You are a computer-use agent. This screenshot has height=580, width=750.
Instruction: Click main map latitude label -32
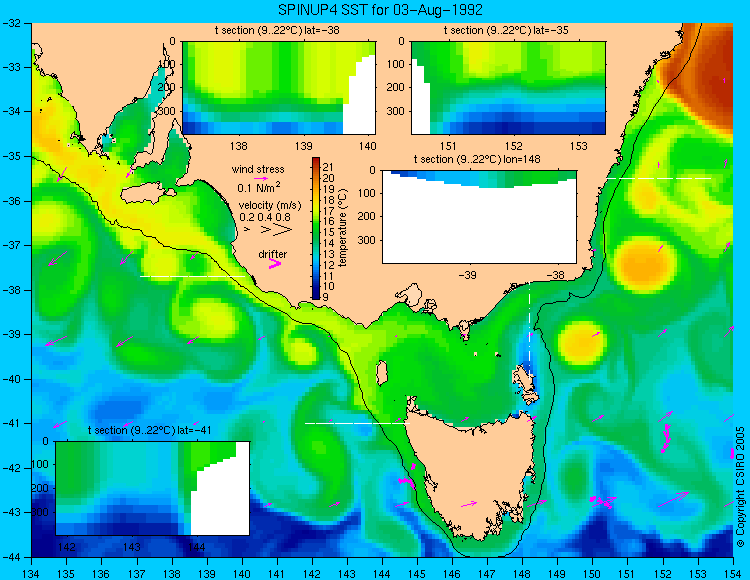point(11,22)
